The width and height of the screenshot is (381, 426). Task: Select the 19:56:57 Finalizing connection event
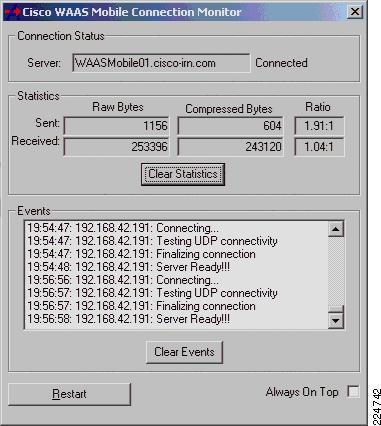click(176, 306)
